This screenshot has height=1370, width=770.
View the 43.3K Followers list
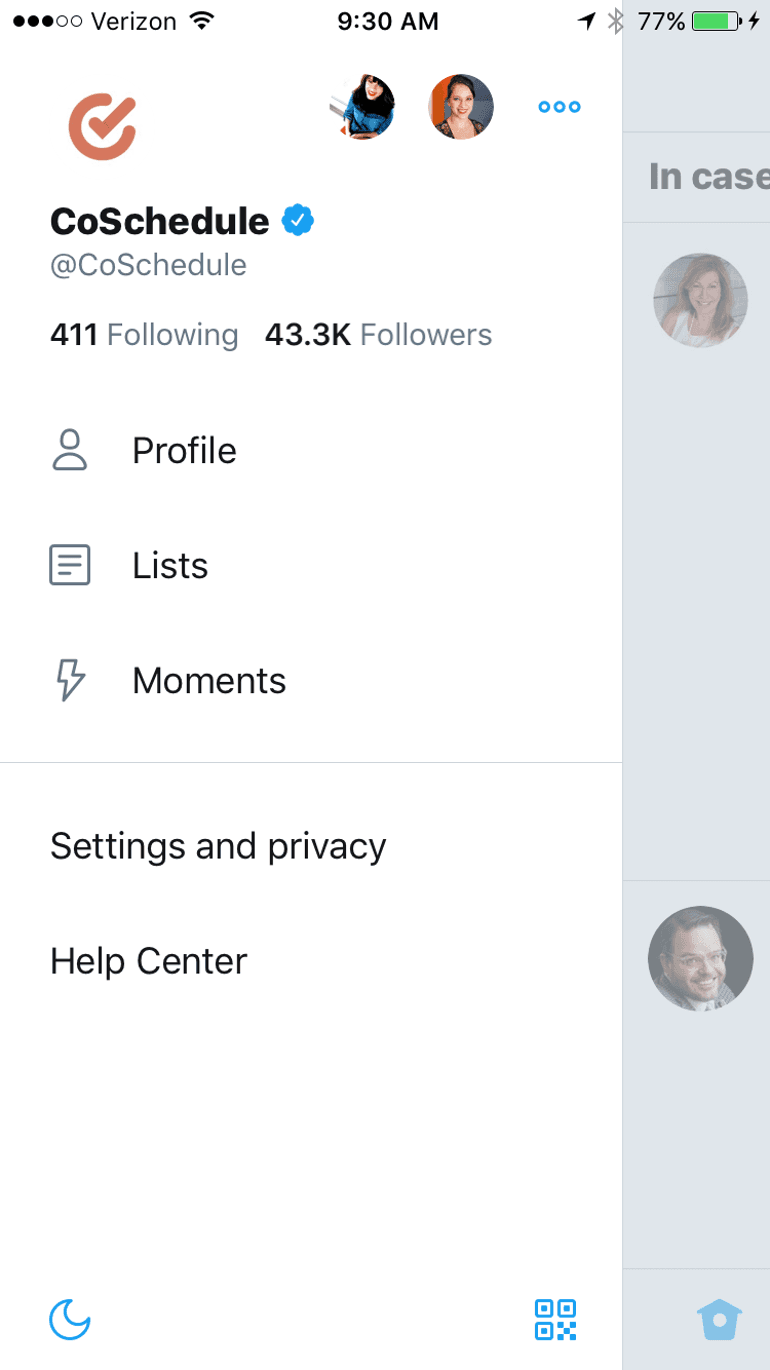(x=378, y=335)
